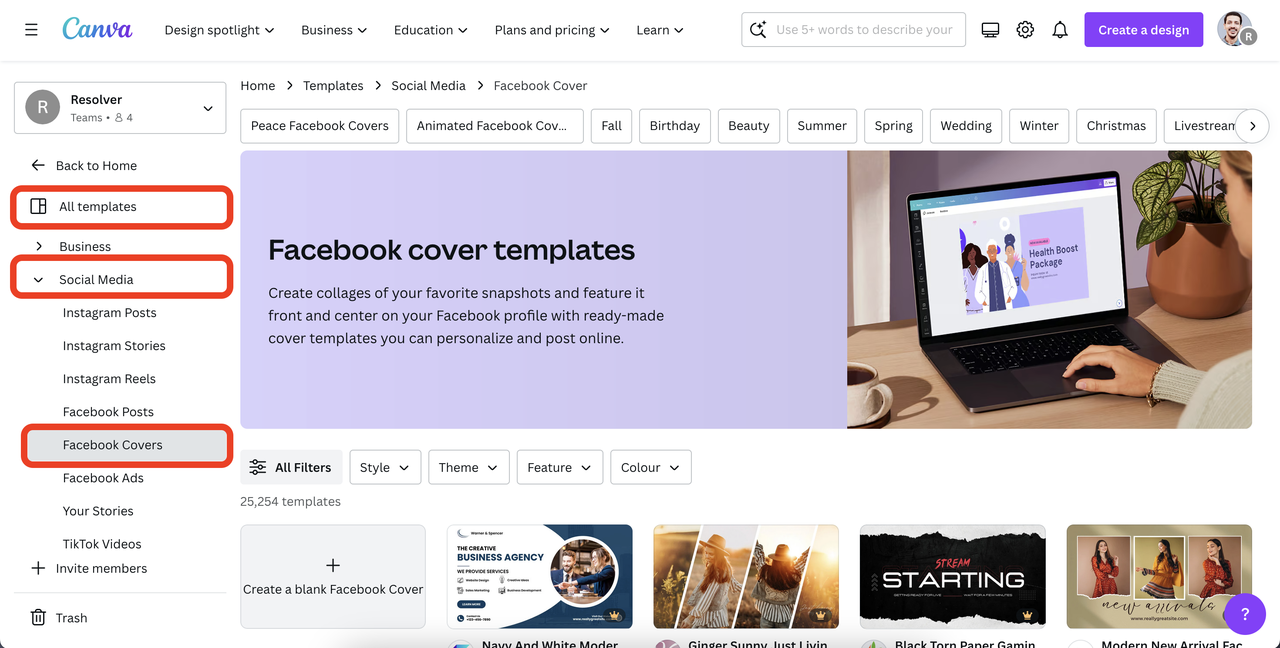Viewport: 1280px width, 648px height.
Task: Select Instagram Stories in the sidebar
Action: tap(114, 345)
